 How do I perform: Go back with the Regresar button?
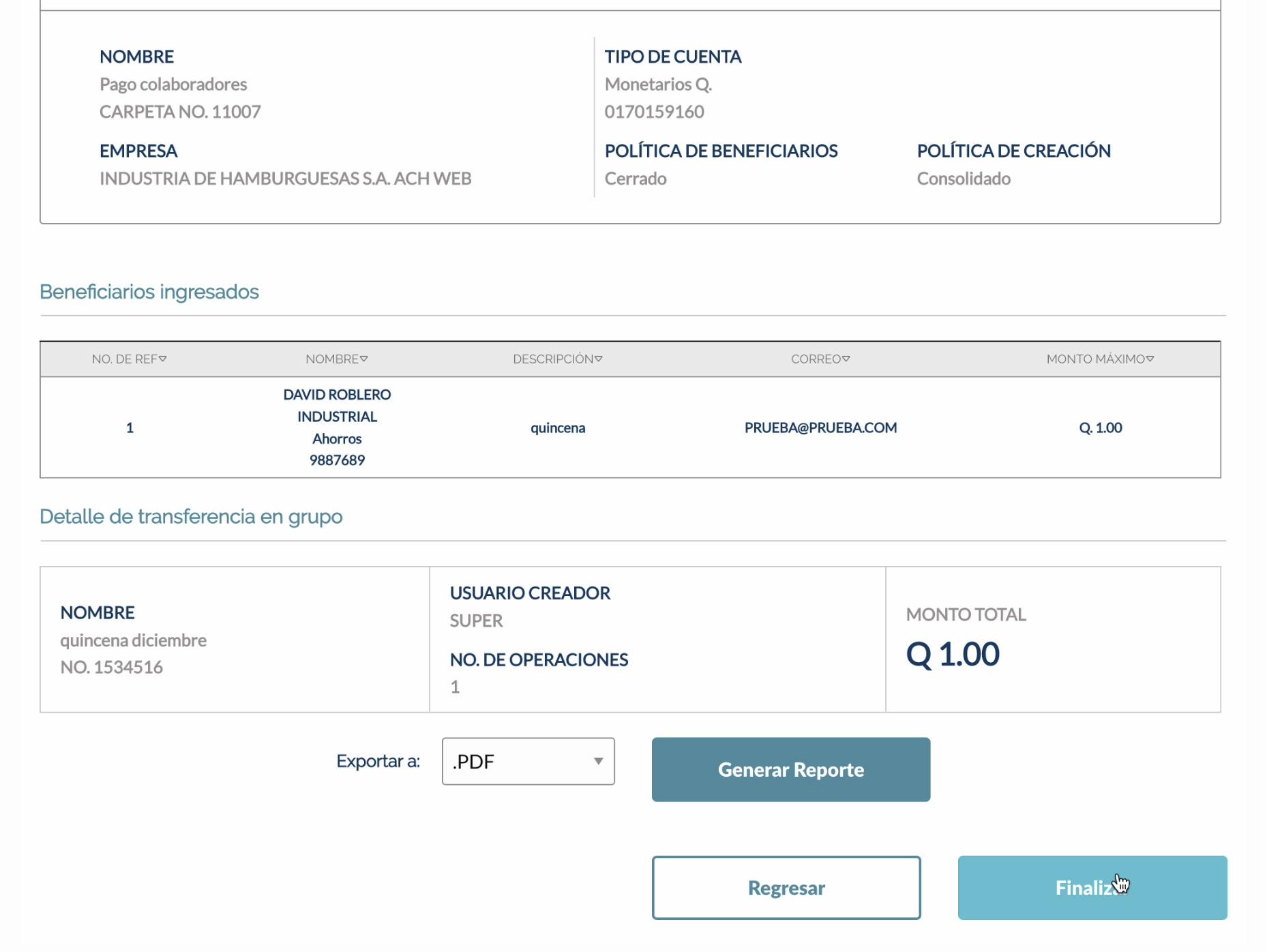(786, 887)
